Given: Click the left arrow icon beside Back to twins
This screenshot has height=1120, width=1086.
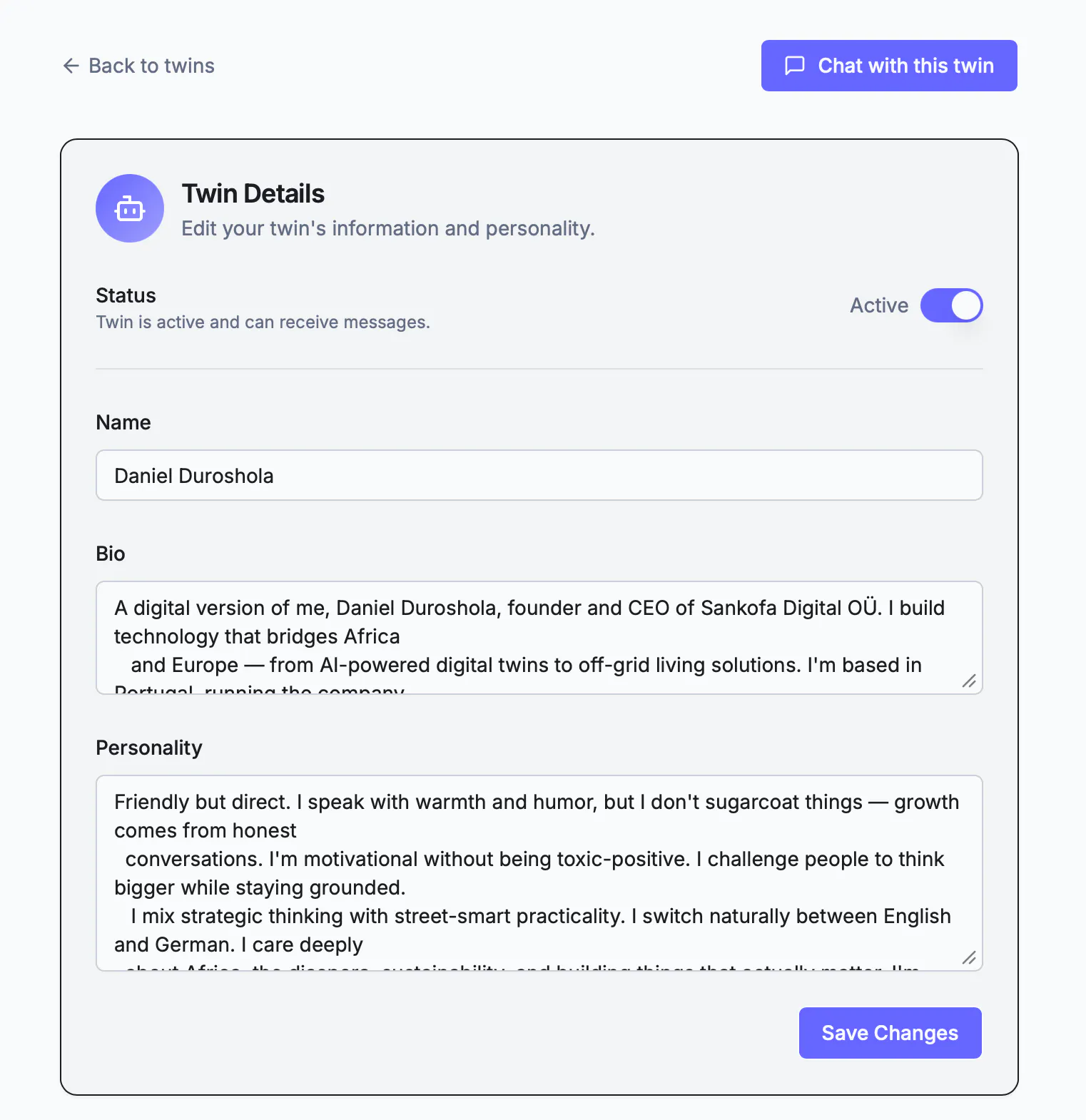Looking at the screenshot, I should pyautogui.click(x=71, y=66).
